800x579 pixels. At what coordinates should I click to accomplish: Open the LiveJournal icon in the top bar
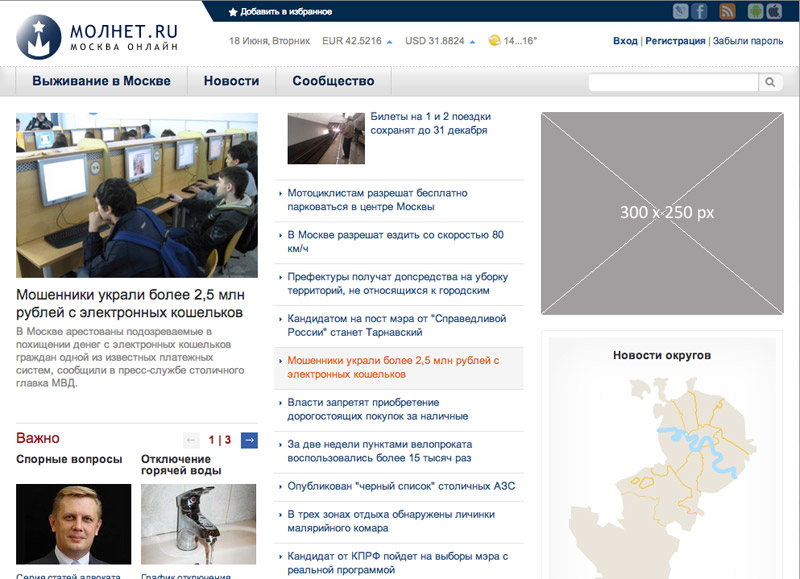click(681, 11)
